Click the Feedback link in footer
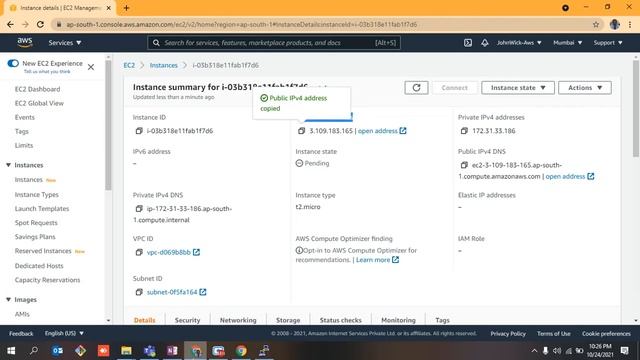Viewport: 640px width, 360px height. 21,333
